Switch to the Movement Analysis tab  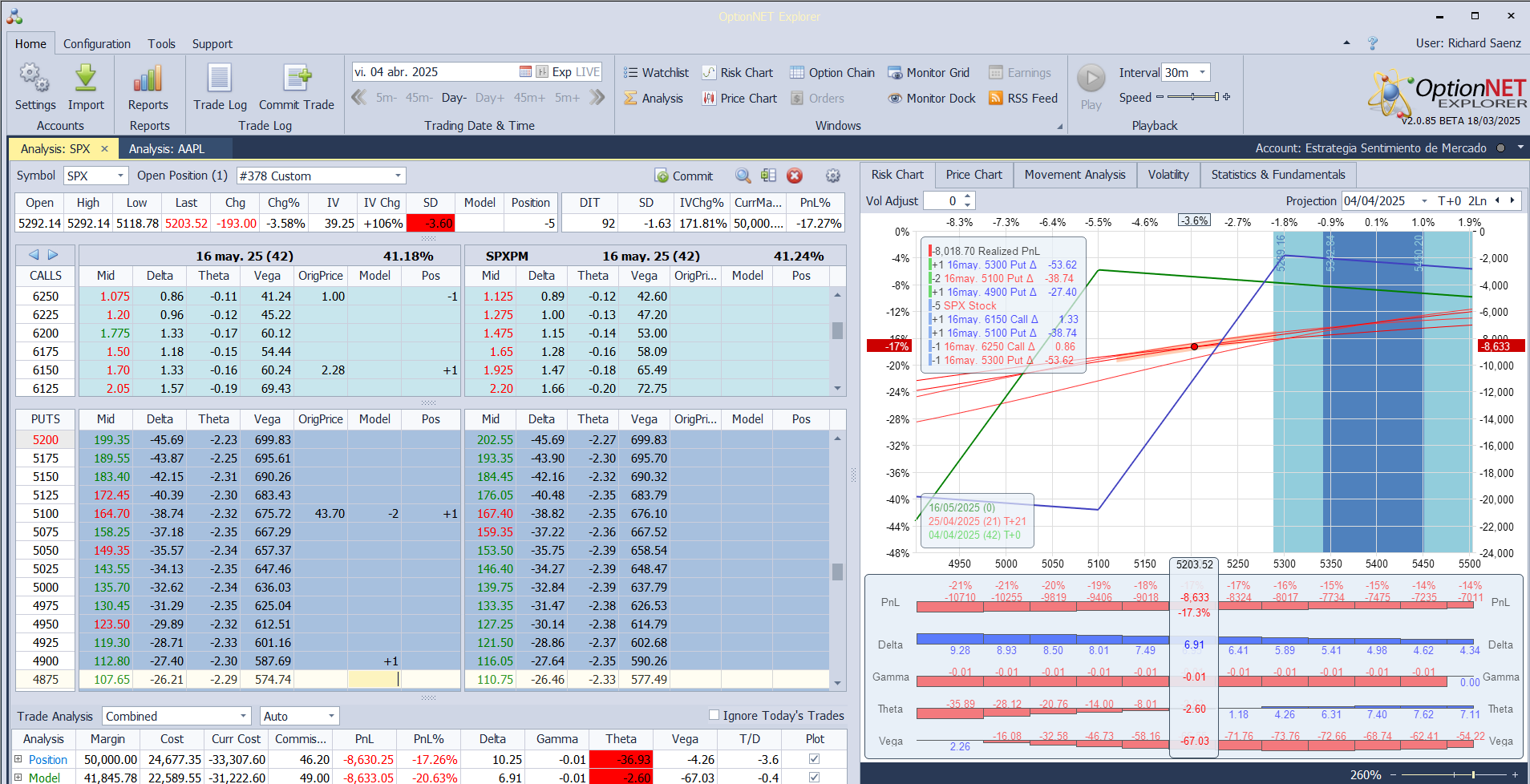(1075, 175)
